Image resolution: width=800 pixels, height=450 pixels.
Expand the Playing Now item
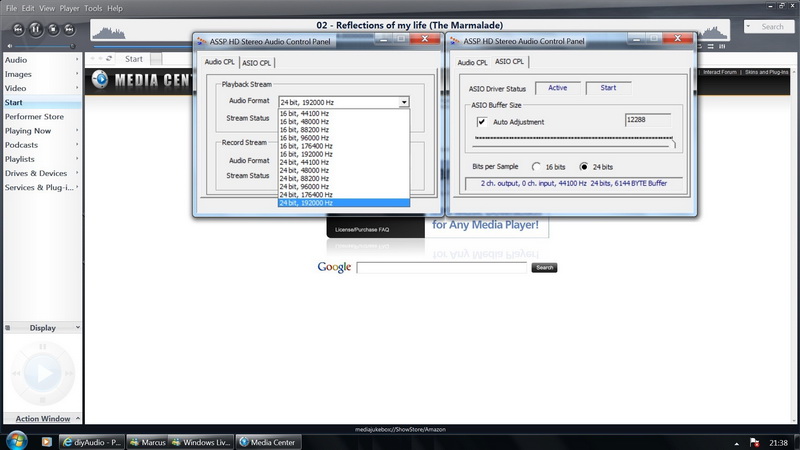(77, 131)
